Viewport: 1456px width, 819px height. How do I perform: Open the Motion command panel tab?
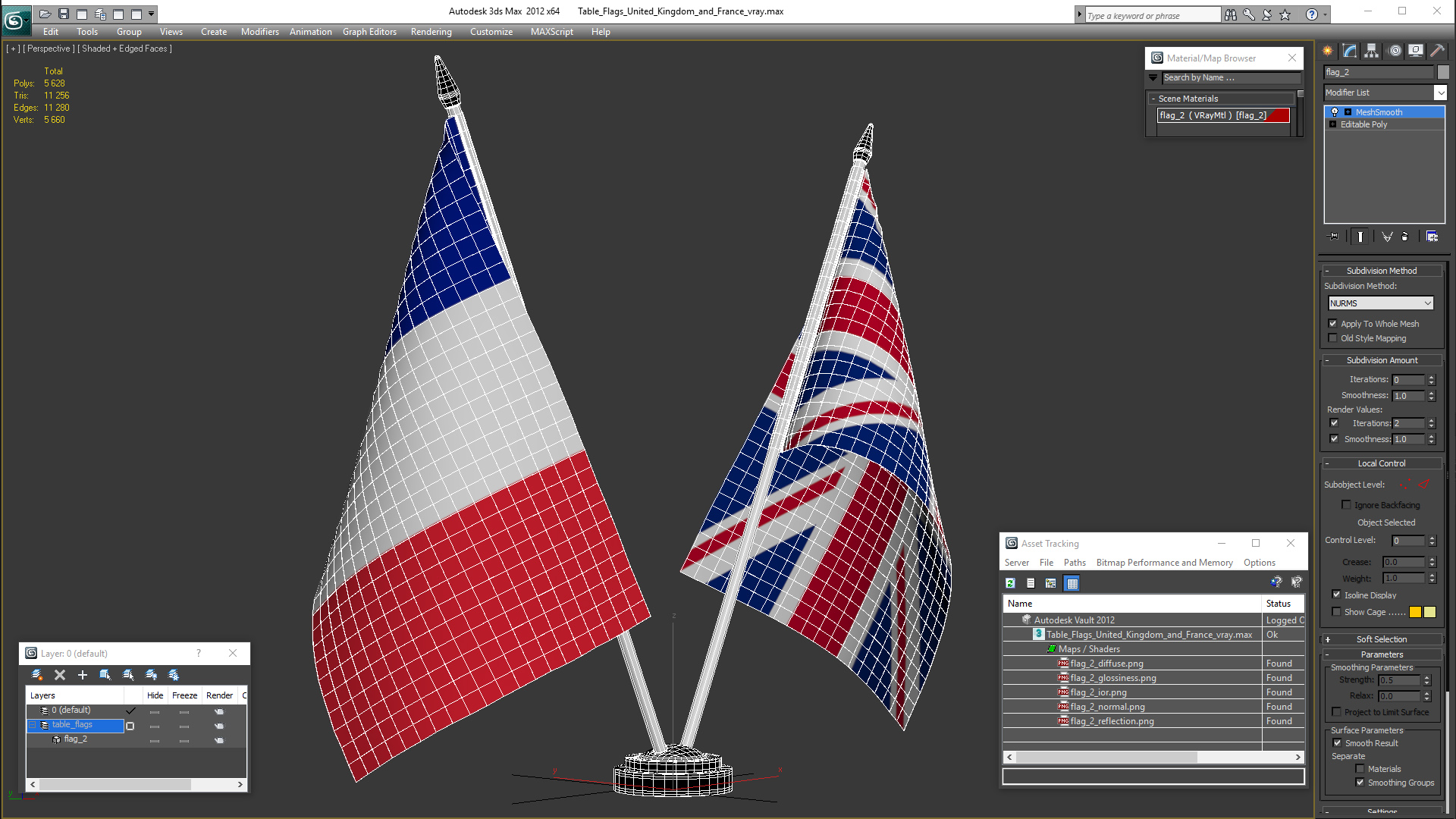coord(1395,51)
